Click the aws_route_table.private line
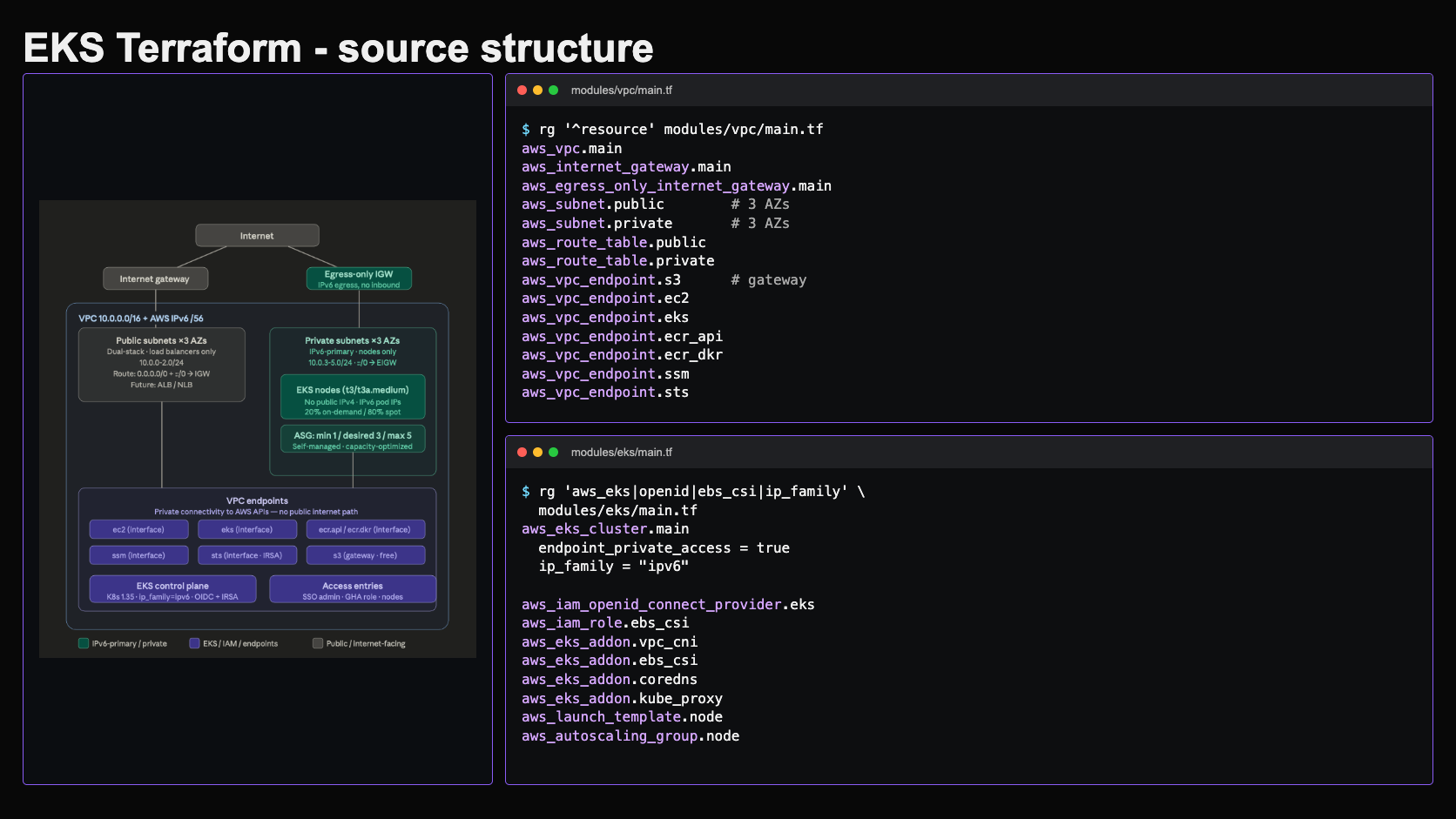Image resolution: width=1456 pixels, height=819 pixels. (x=618, y=260)
